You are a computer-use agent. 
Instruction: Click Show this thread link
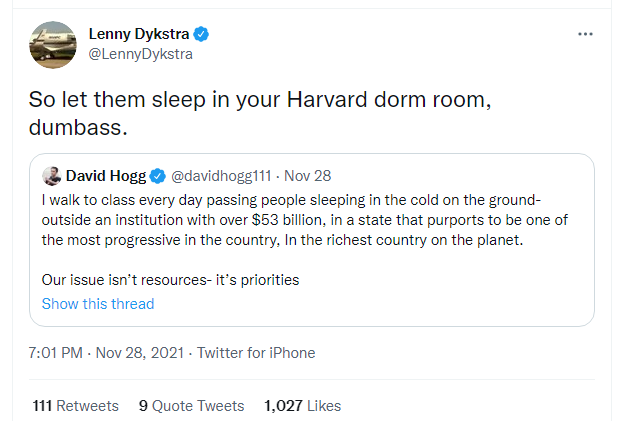98,304
